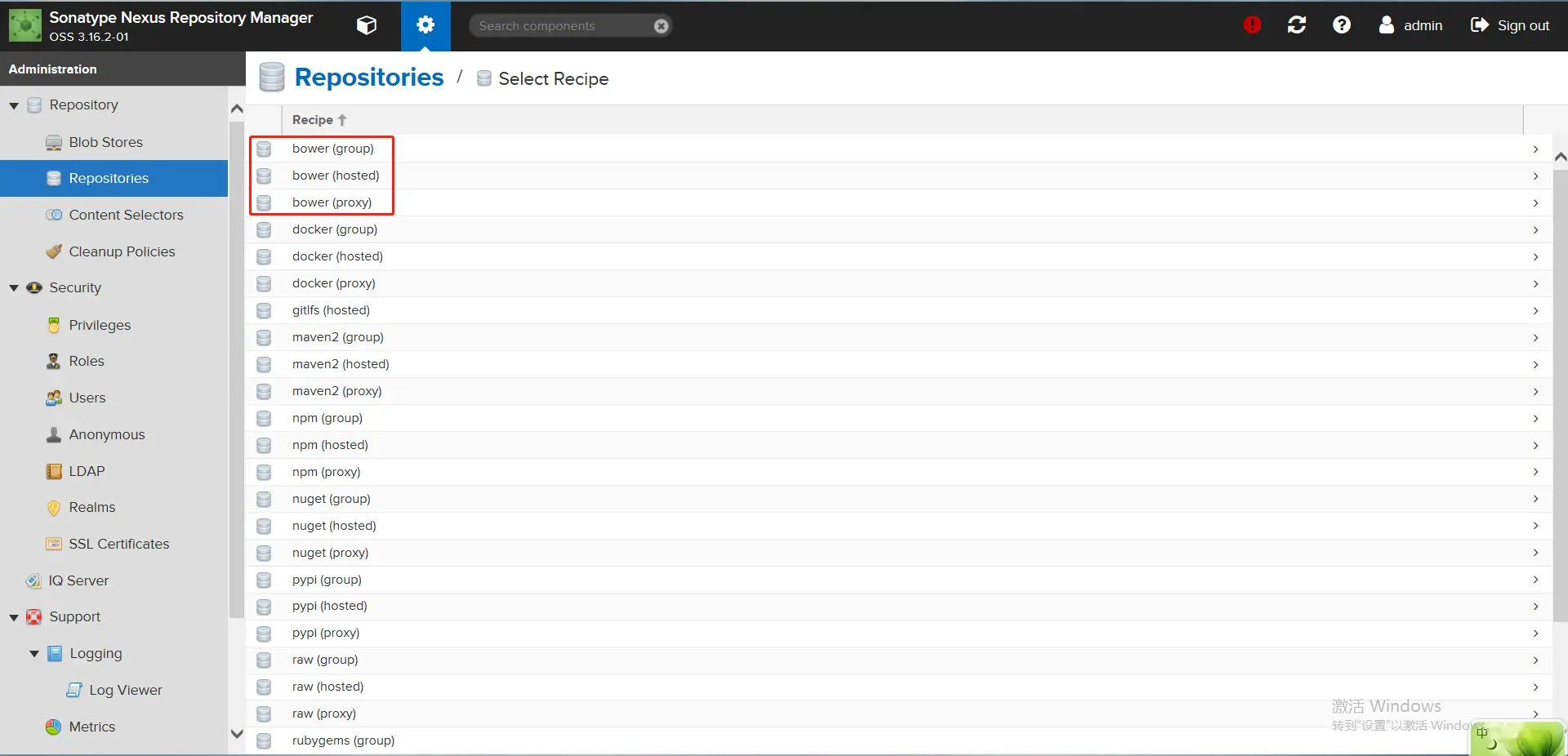Click the npm (group) row icon
The height and width of the screenshot is (756, 1568).
(264, 418)
